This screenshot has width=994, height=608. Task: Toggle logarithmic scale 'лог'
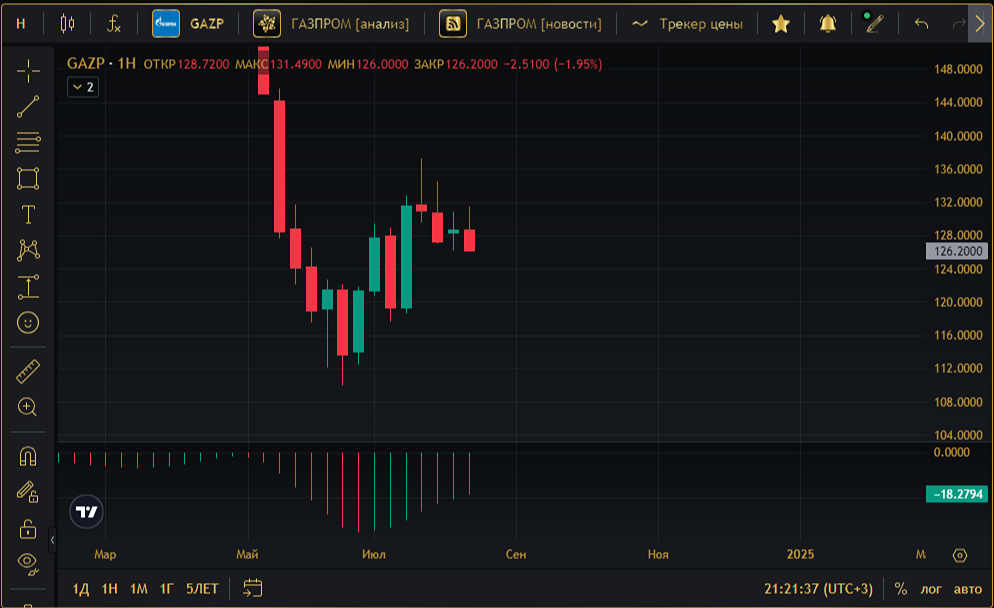tap(931, 589)
